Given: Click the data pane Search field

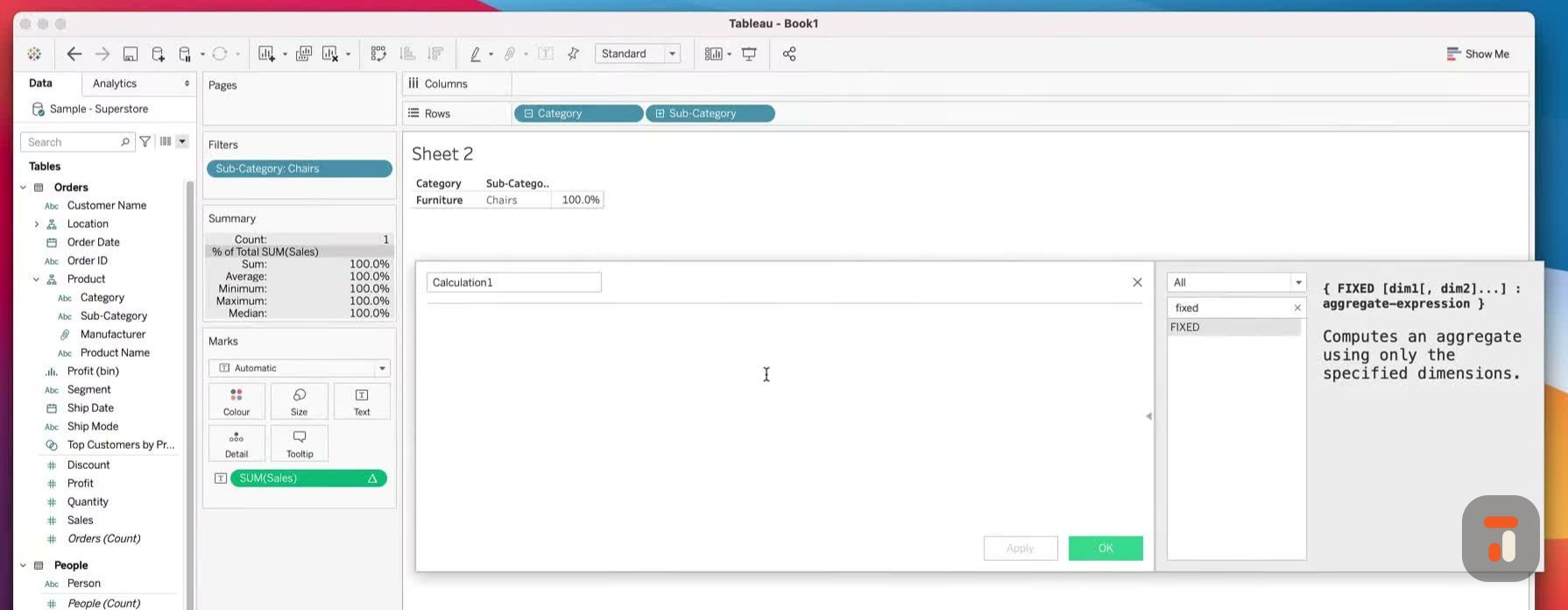Looking at the screenshot, I should (77, 142).
